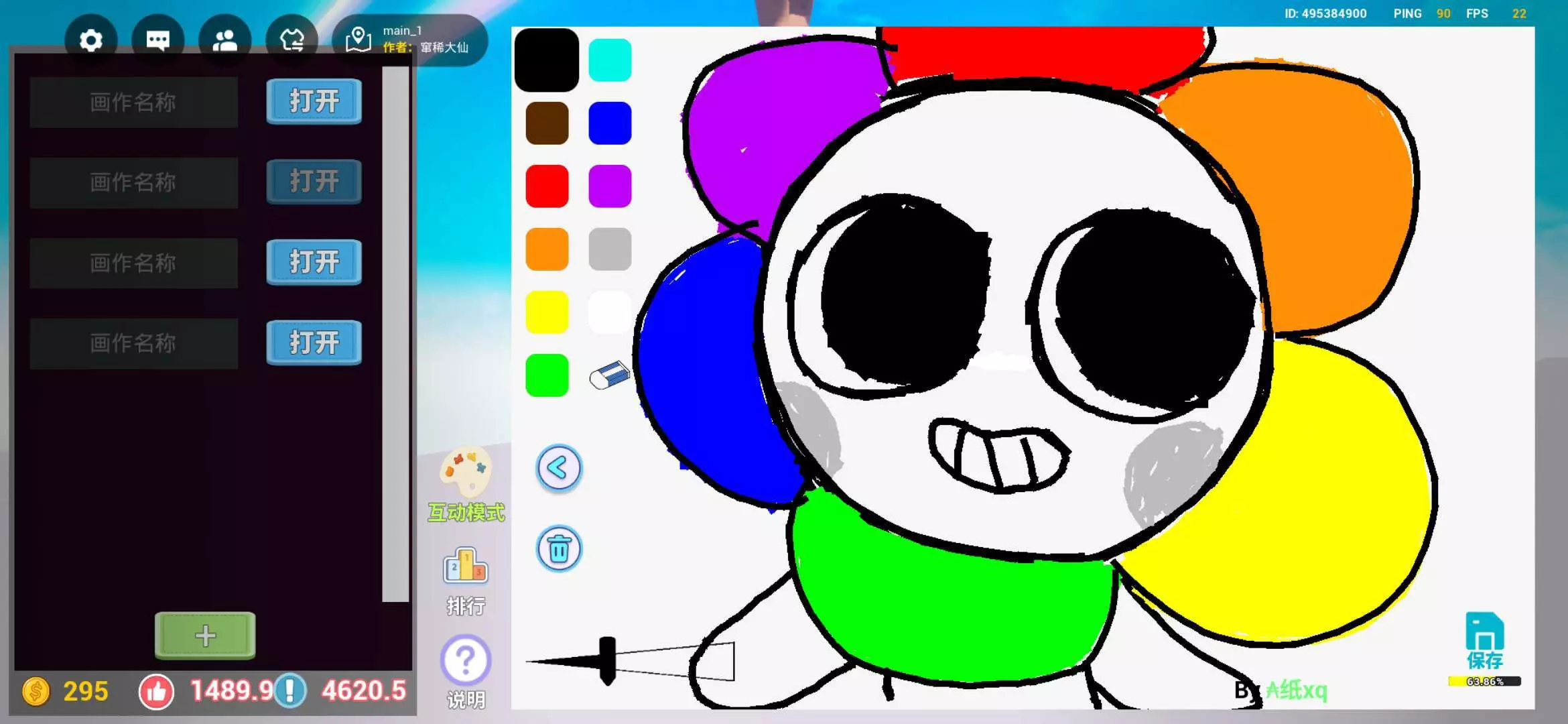Select the eraser tool
This screenshot has width=1568, height=724.
click(x=609, y=375)
